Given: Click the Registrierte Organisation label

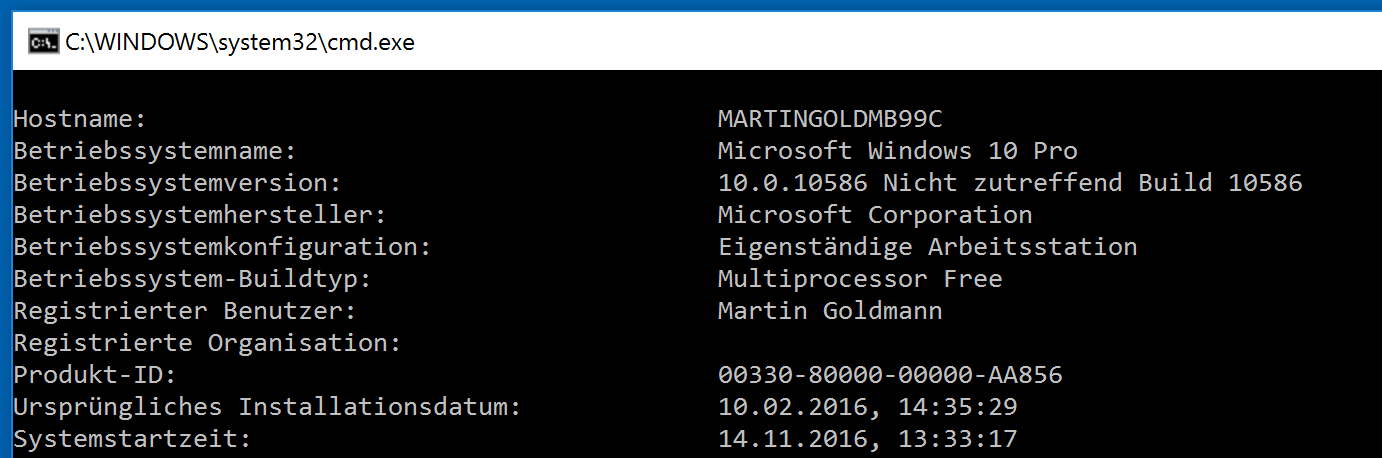Looking at the screenshot, I should pyautogui.click(x=208, y=343).
